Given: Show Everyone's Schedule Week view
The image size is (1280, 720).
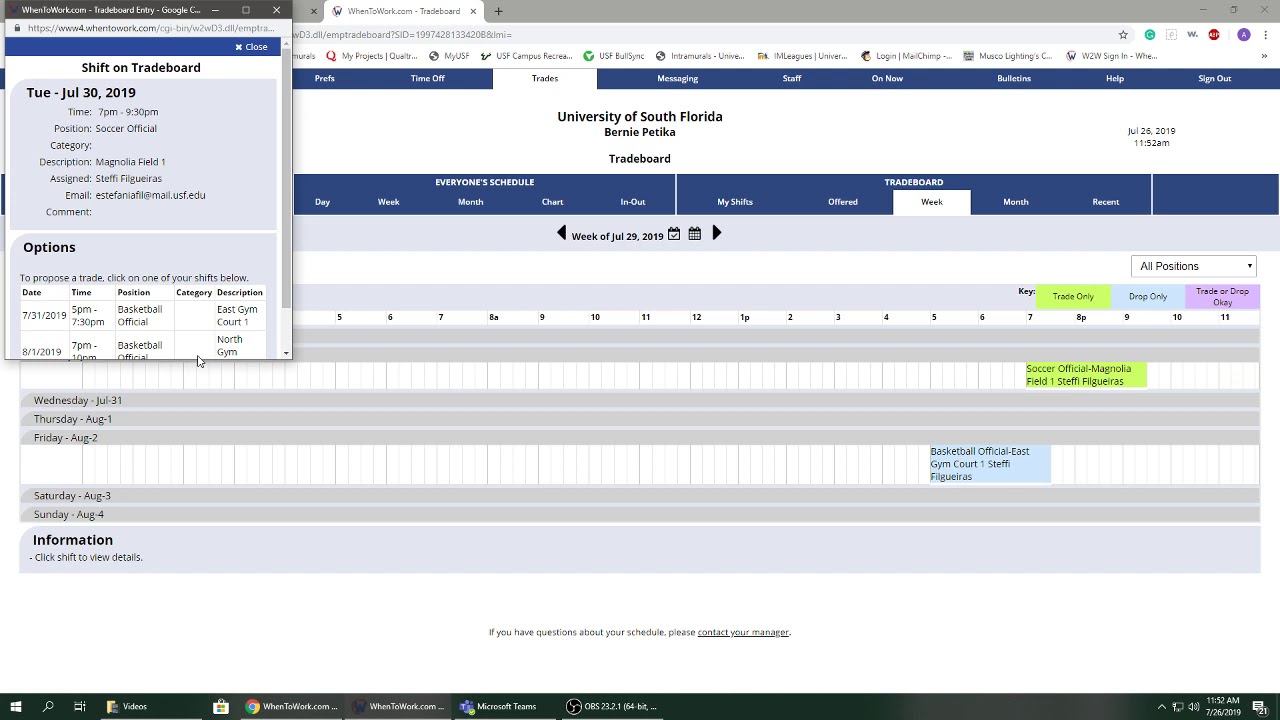Looking at the screenshot, I should pos(388,202).
